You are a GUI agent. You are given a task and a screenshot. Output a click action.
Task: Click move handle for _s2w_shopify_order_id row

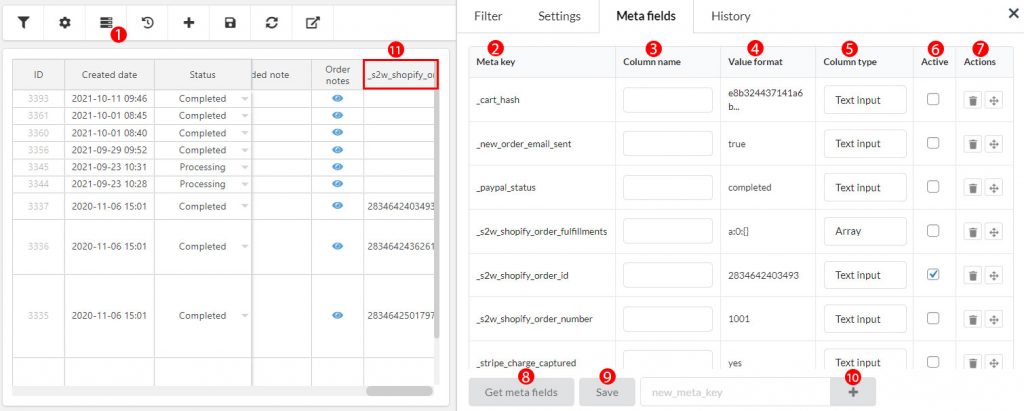pyautogui.click(x=993, y=276)
